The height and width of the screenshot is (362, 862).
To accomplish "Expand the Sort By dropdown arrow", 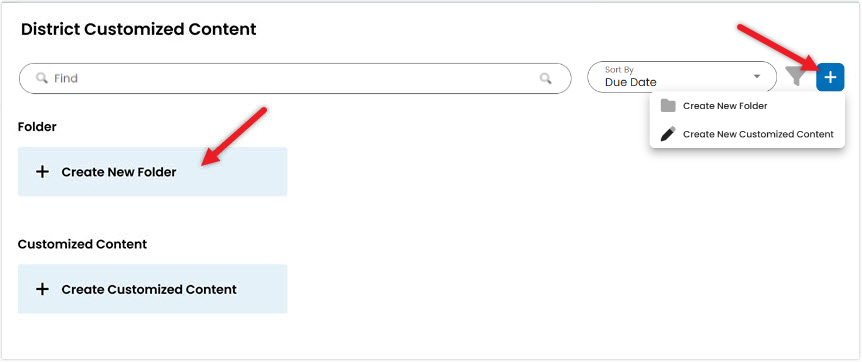I will click(757, 76).
